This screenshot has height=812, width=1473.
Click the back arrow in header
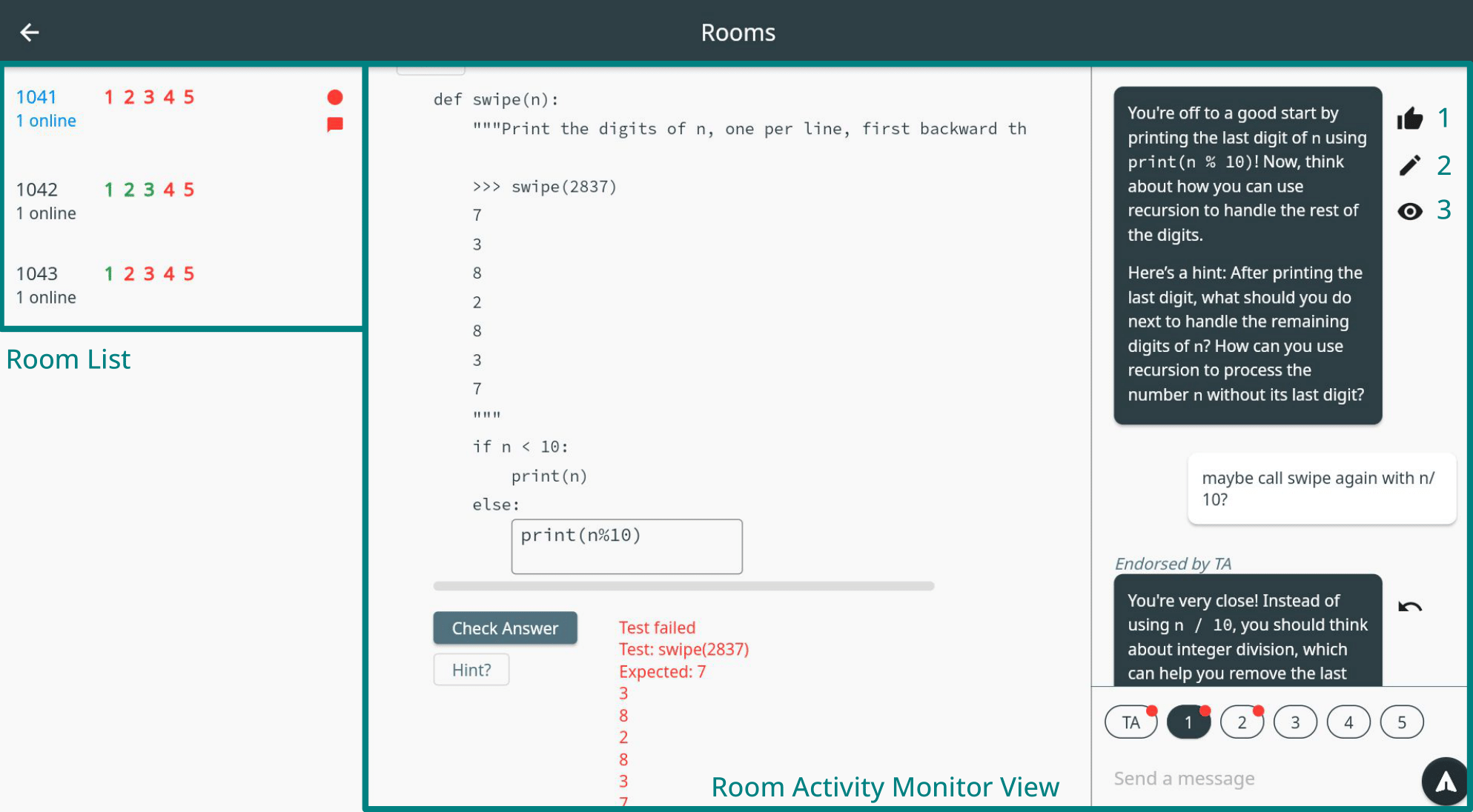pos(30,33)
